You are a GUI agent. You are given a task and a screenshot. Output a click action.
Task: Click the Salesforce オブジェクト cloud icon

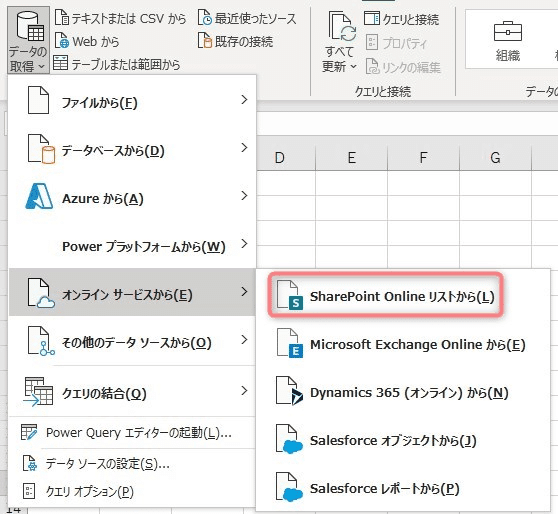tap(290, 439)
